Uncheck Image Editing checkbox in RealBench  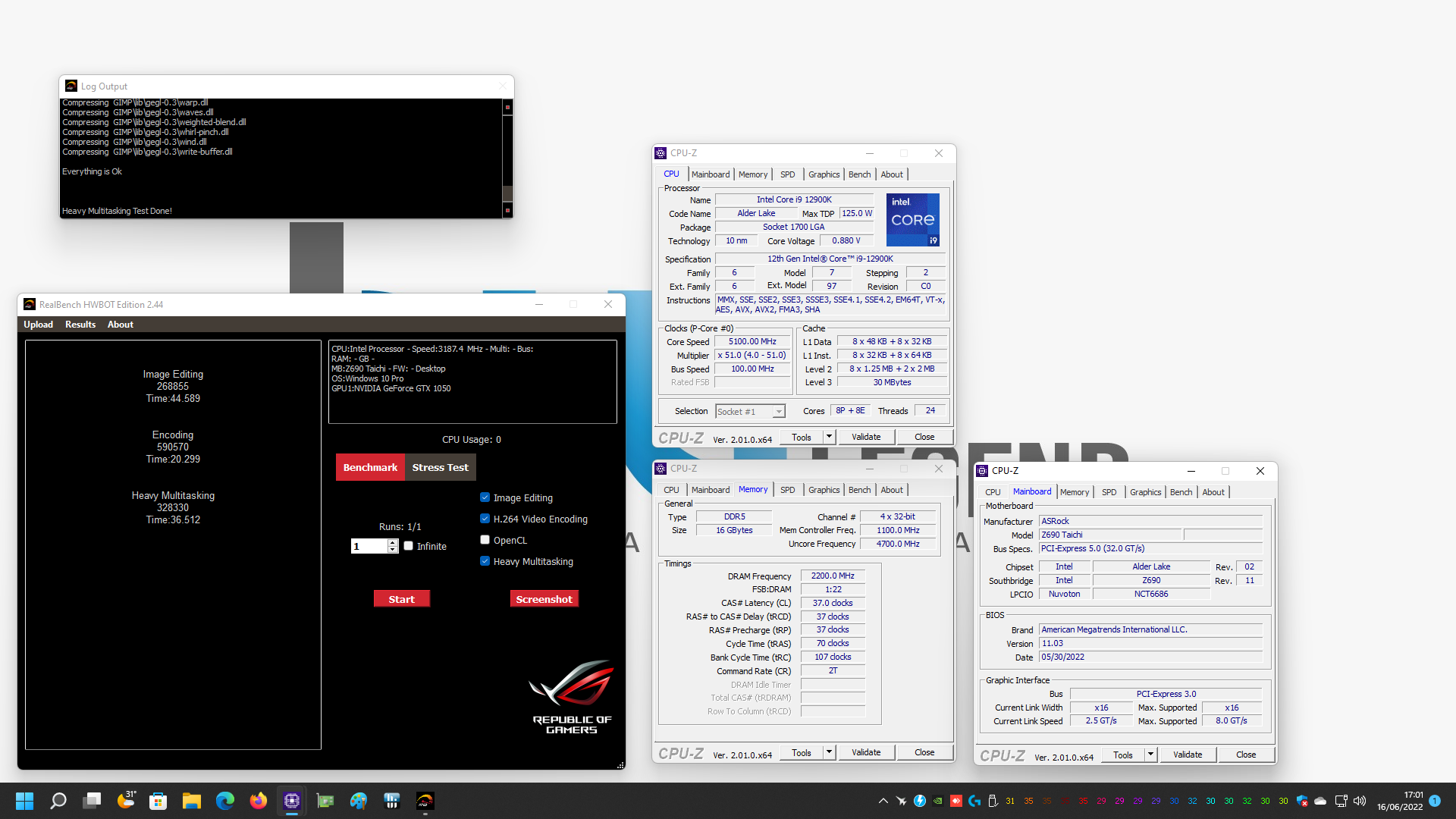(485, 497)
